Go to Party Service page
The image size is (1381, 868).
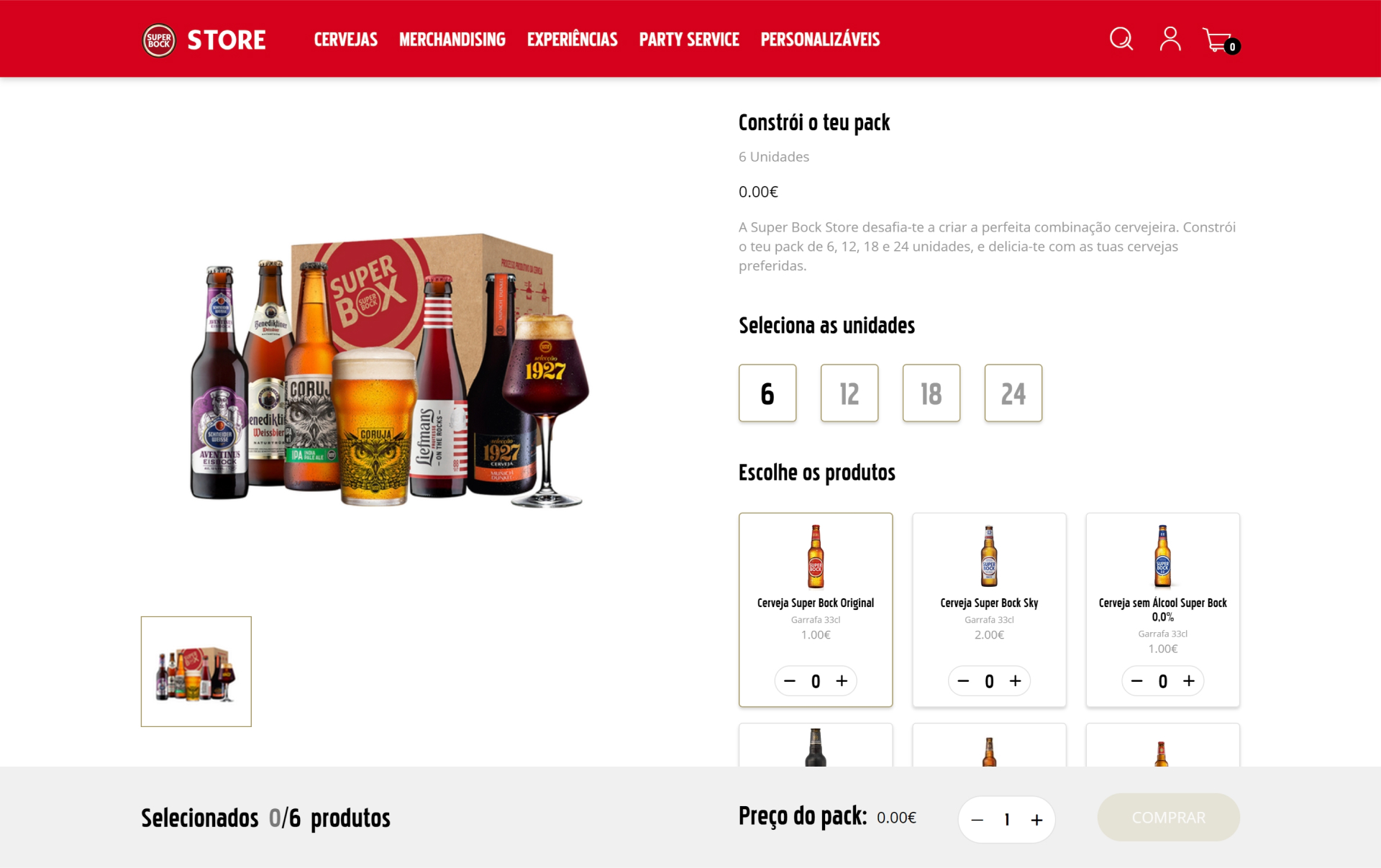coord(689,40)
